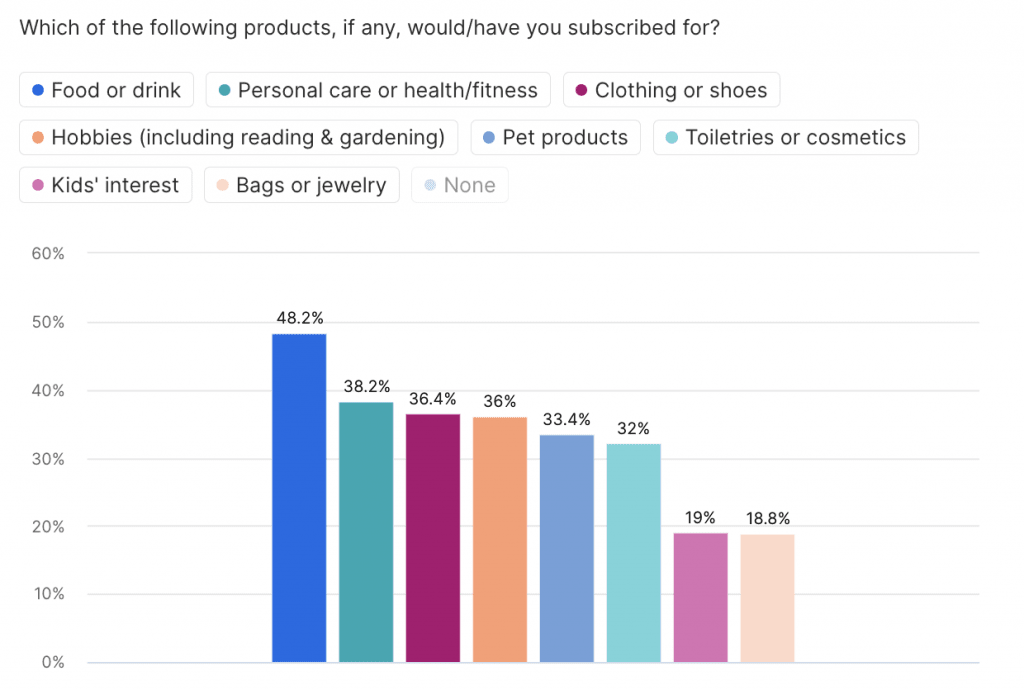
Task: Toggle the Clothing or shoes legend item
Action: (x=671, y=90)
